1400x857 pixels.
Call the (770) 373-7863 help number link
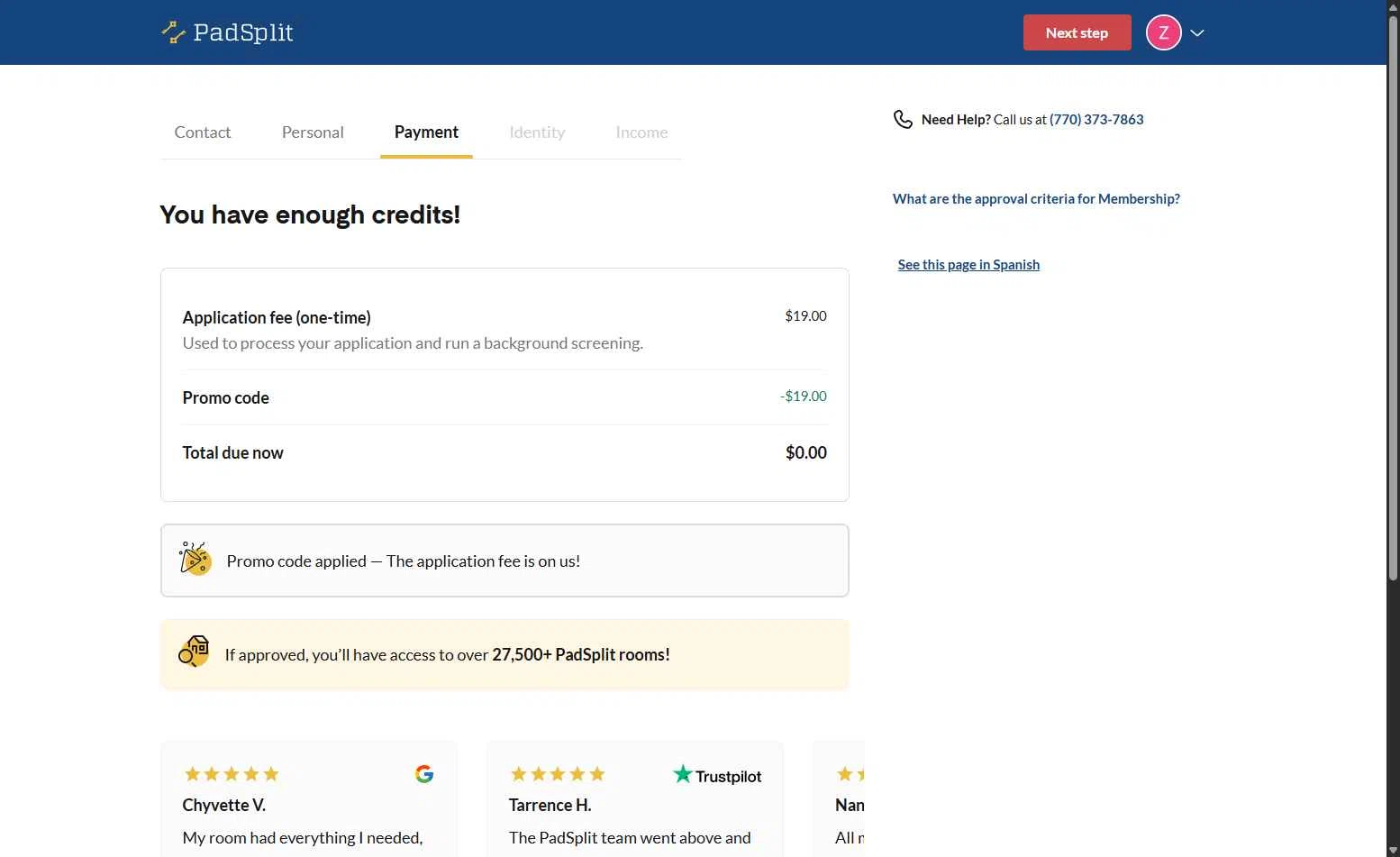pyautogui.click(x=1096, y=120)
